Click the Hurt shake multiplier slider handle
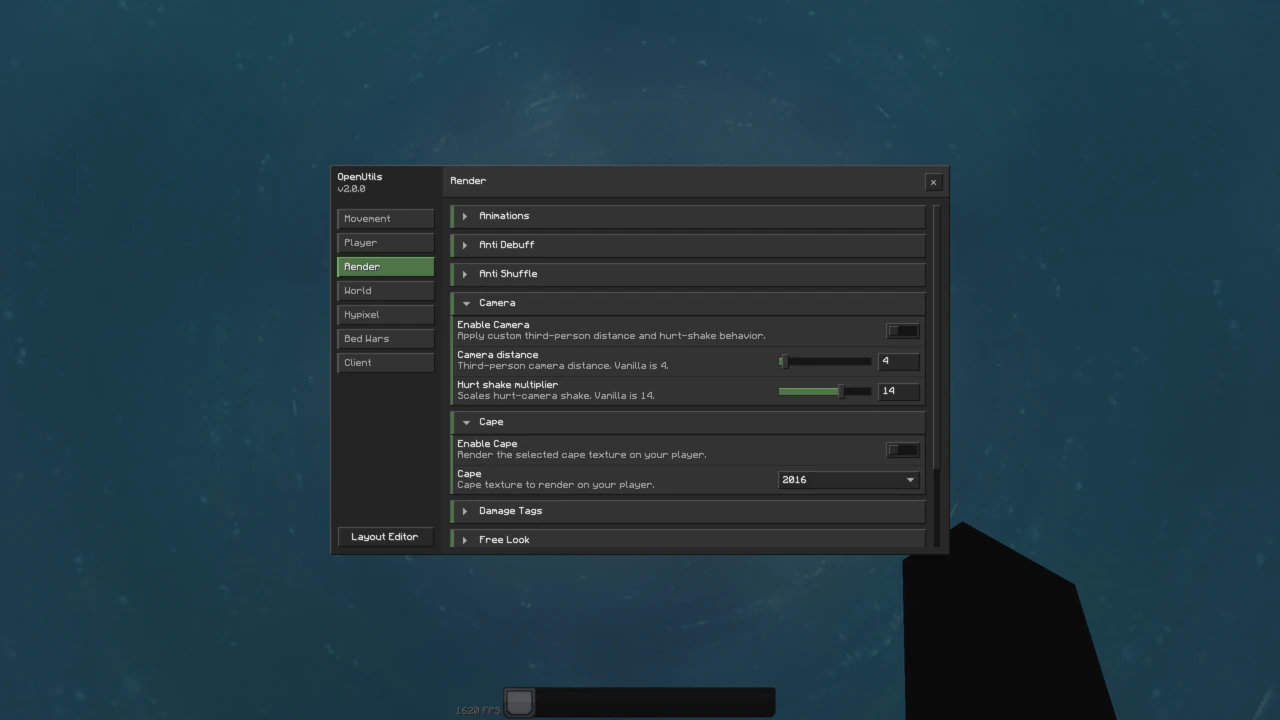 click(841, 391)
